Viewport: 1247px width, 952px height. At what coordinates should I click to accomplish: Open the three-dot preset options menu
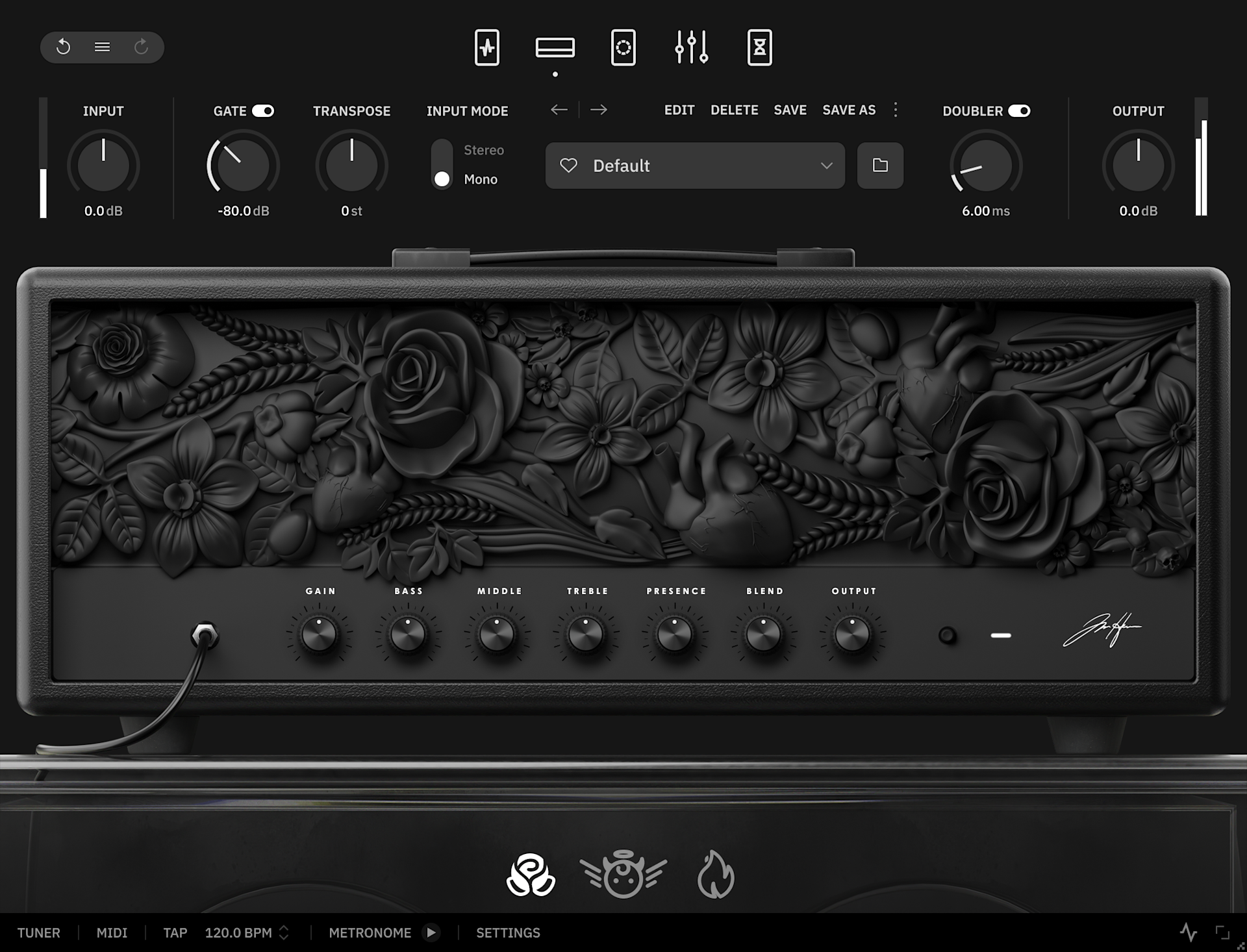(896, 110)
